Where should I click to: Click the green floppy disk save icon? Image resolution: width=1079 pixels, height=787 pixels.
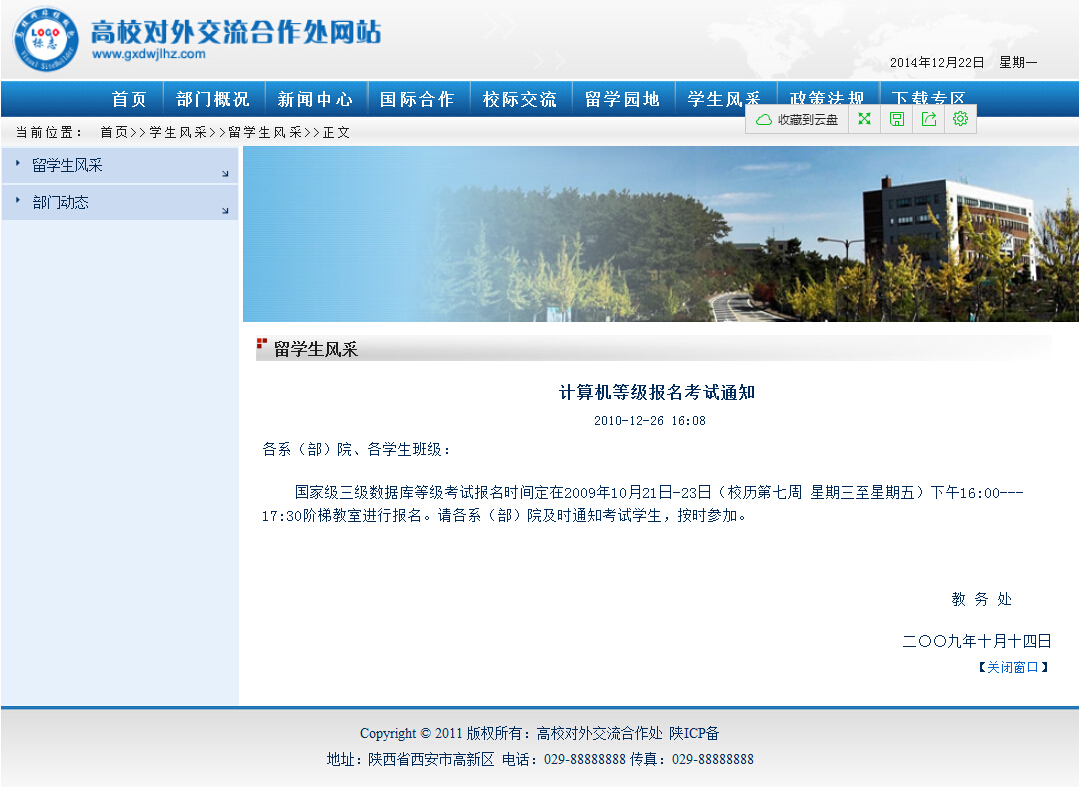point(897,119)
